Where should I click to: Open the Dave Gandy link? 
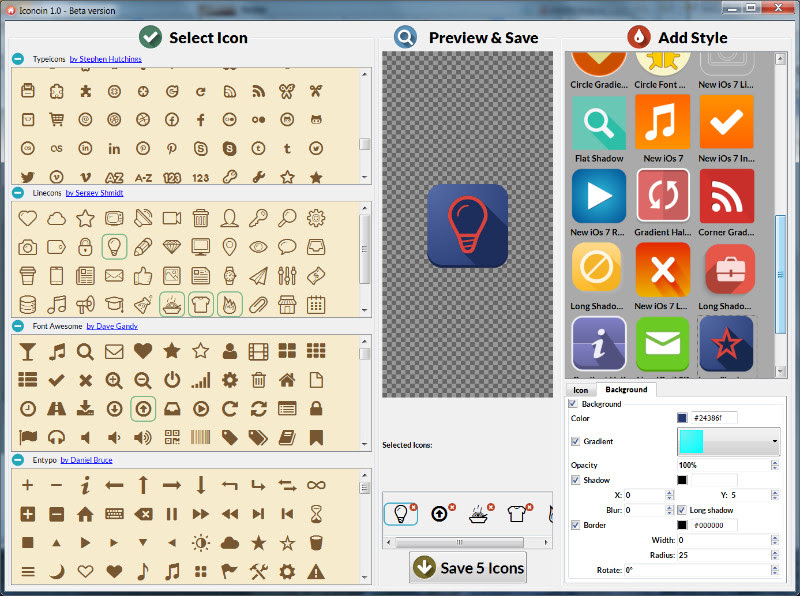click(x=113, y=325)
